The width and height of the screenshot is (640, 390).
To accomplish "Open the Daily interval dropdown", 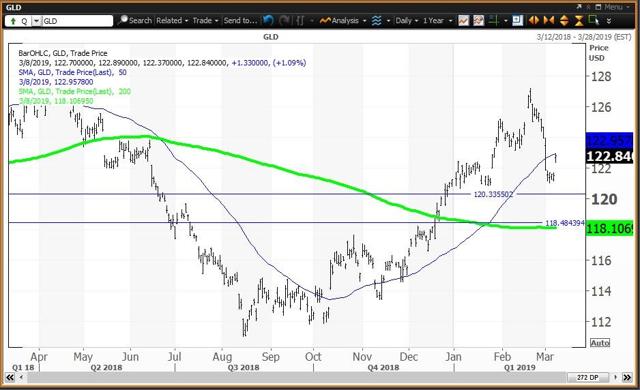I will (407, 20).
